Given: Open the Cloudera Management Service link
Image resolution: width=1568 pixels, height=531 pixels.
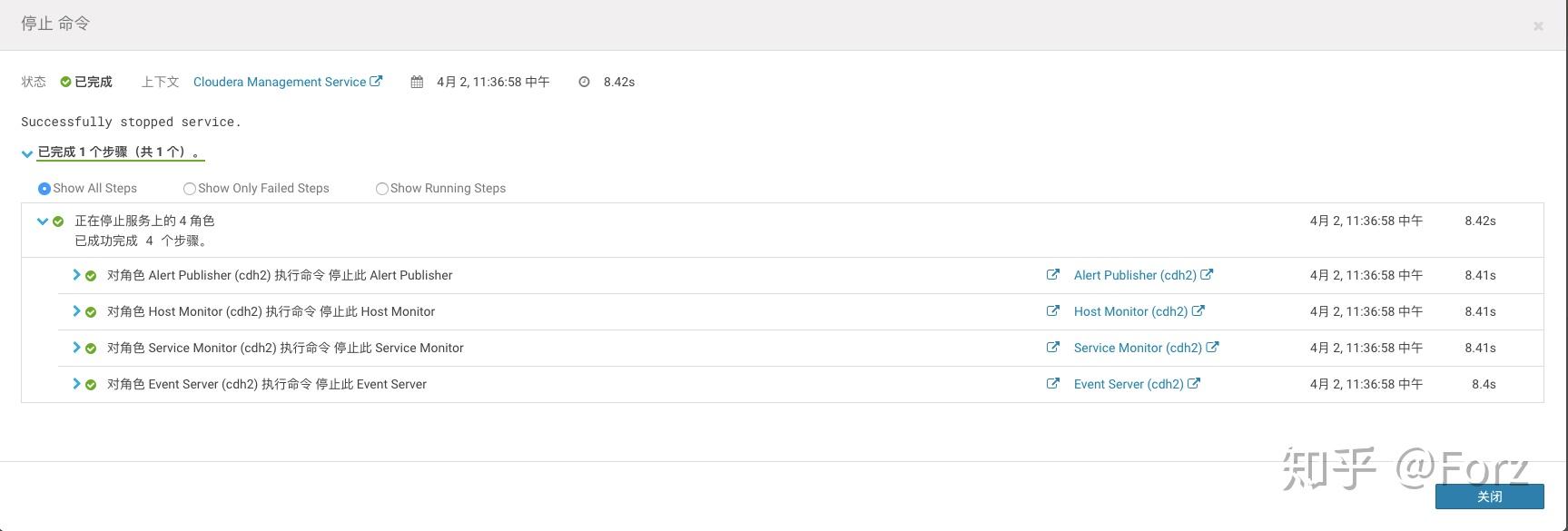Looking at the screenshot, I should click(280, 82).
